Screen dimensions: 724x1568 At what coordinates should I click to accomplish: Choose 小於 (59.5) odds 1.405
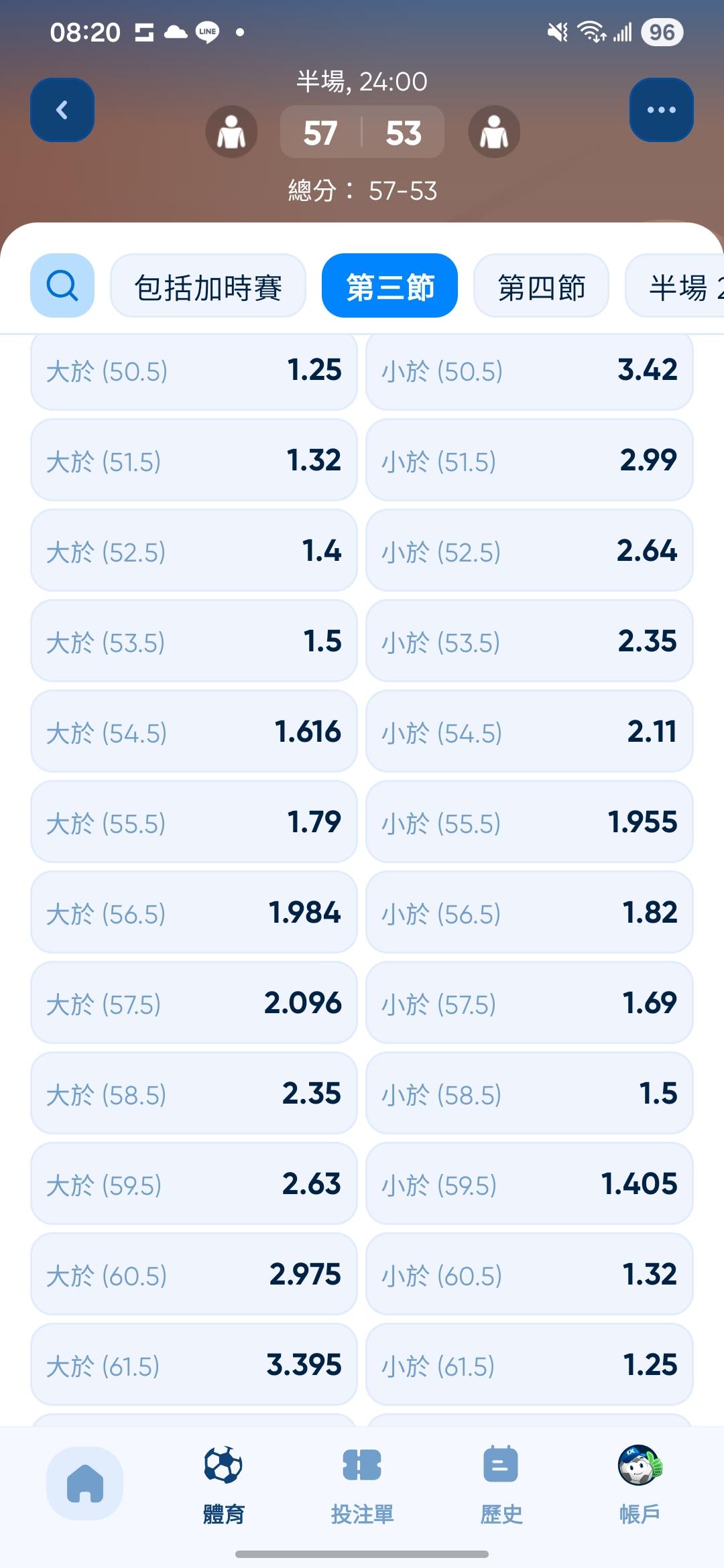529,1184
